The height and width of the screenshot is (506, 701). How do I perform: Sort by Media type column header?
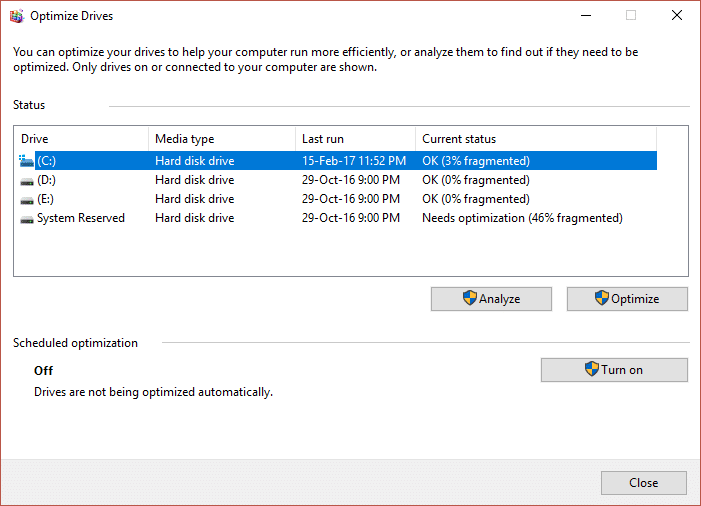(221, 139)
